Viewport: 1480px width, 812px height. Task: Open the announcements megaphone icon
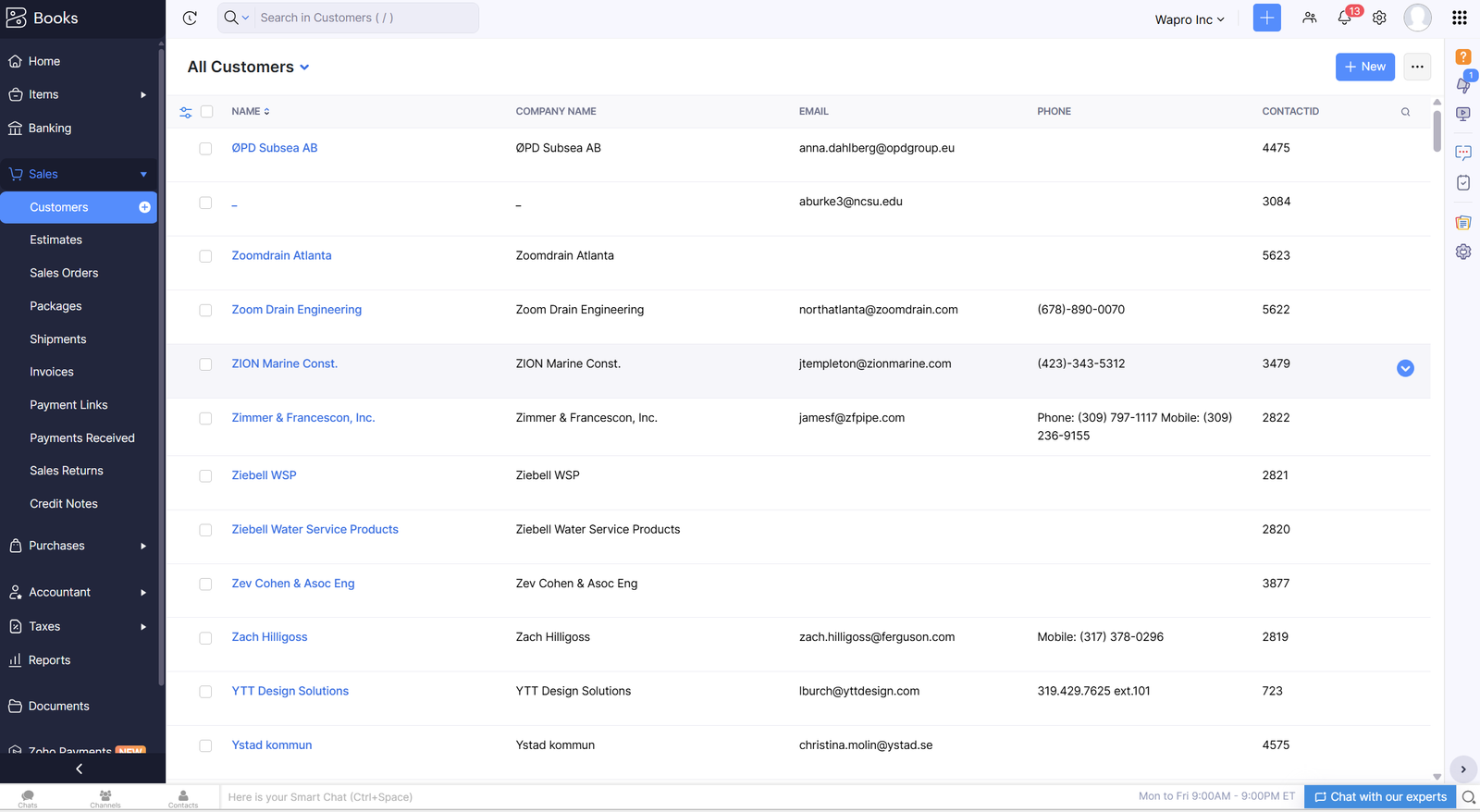tap(1463, 85)
